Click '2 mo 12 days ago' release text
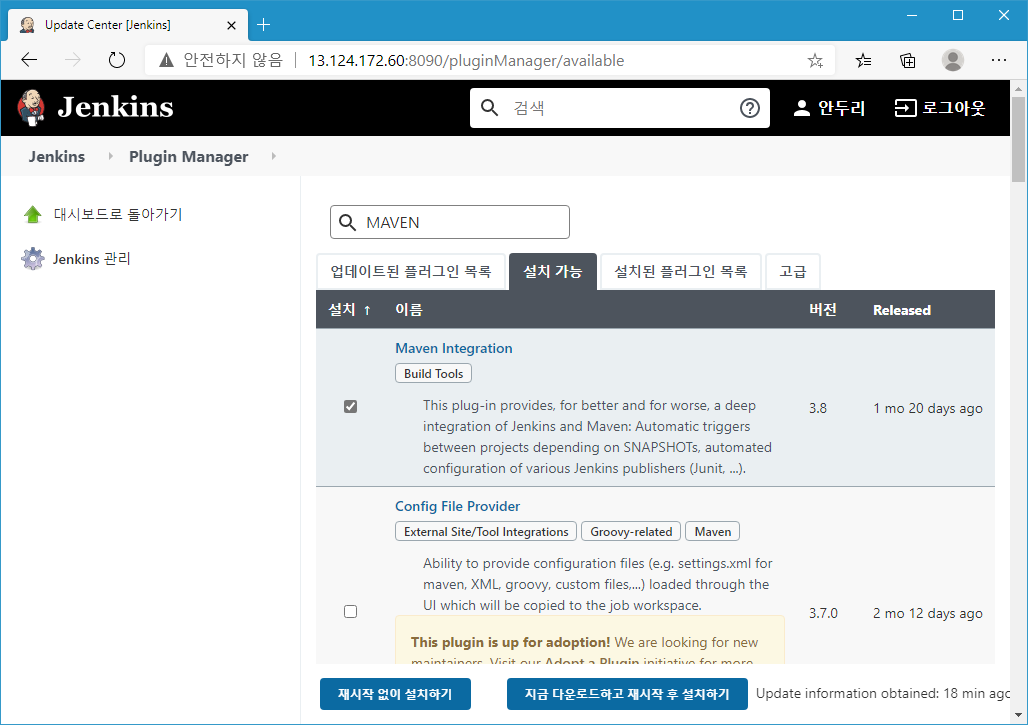 point(928,614)
